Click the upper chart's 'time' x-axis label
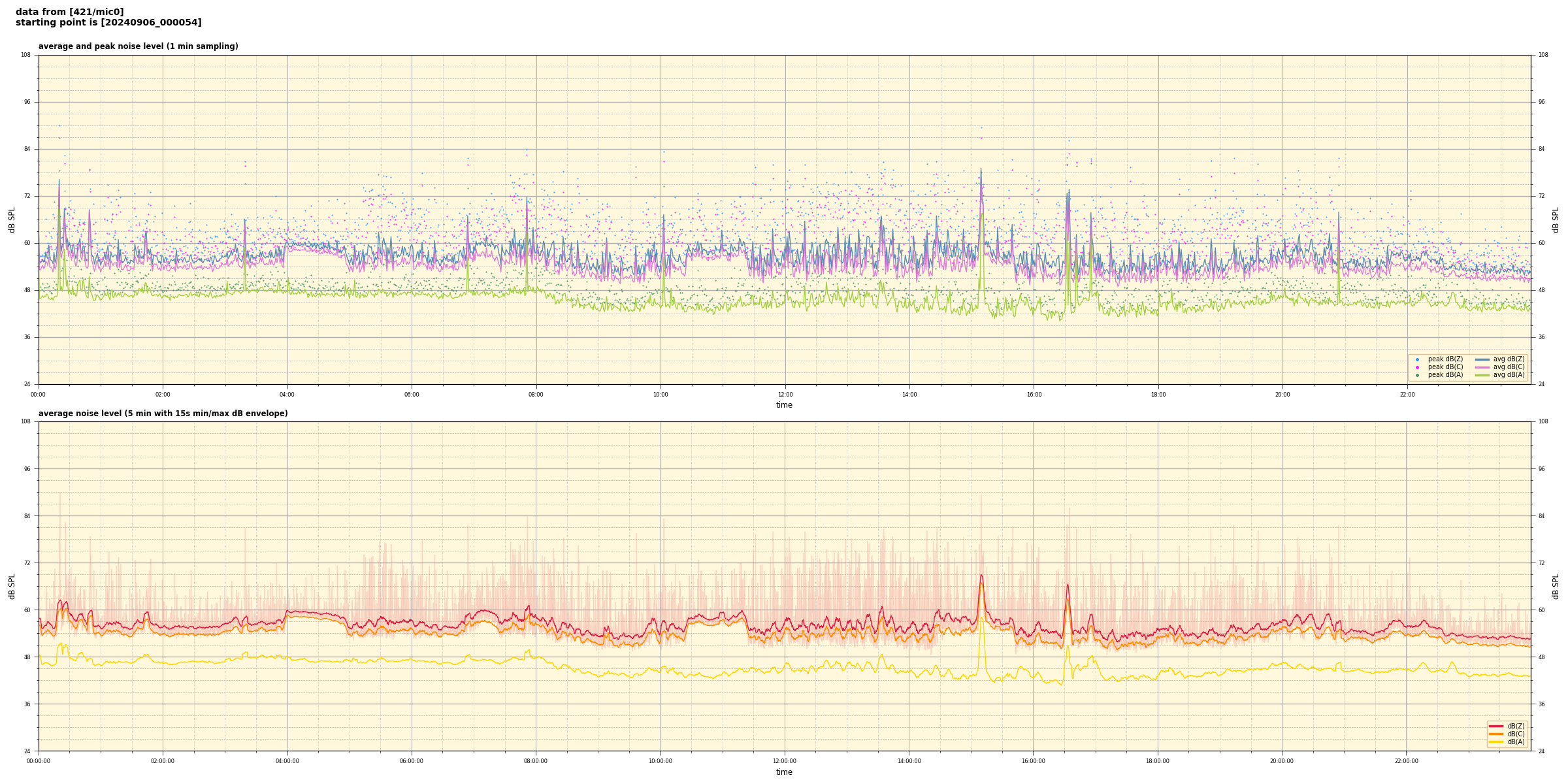The width and height of the screenshot is (1568, 784). click(784, 405)
